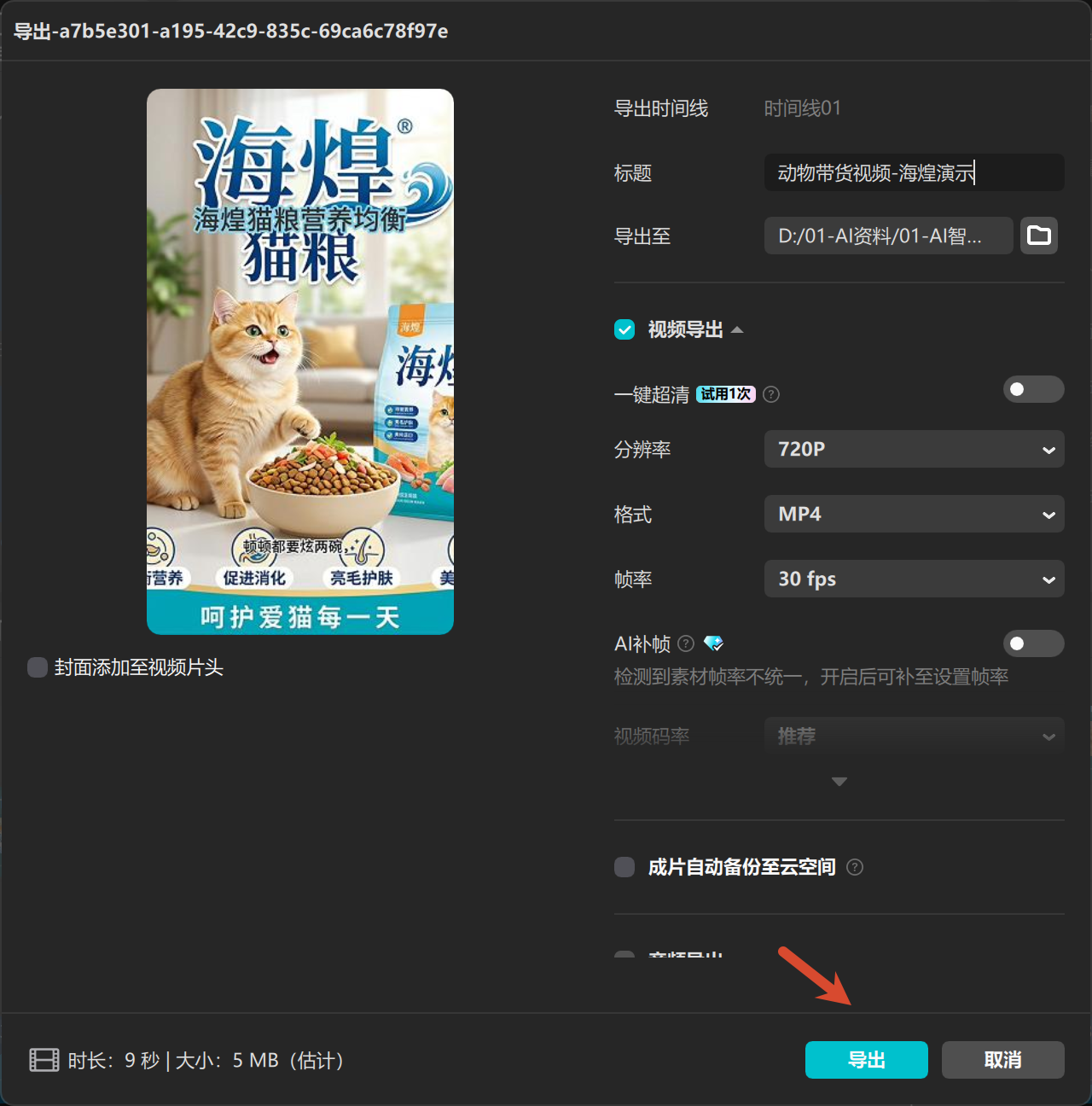Click the 取消 cancel button
This screenshot has height=1106, width=1092.
click(1002, 1060)
